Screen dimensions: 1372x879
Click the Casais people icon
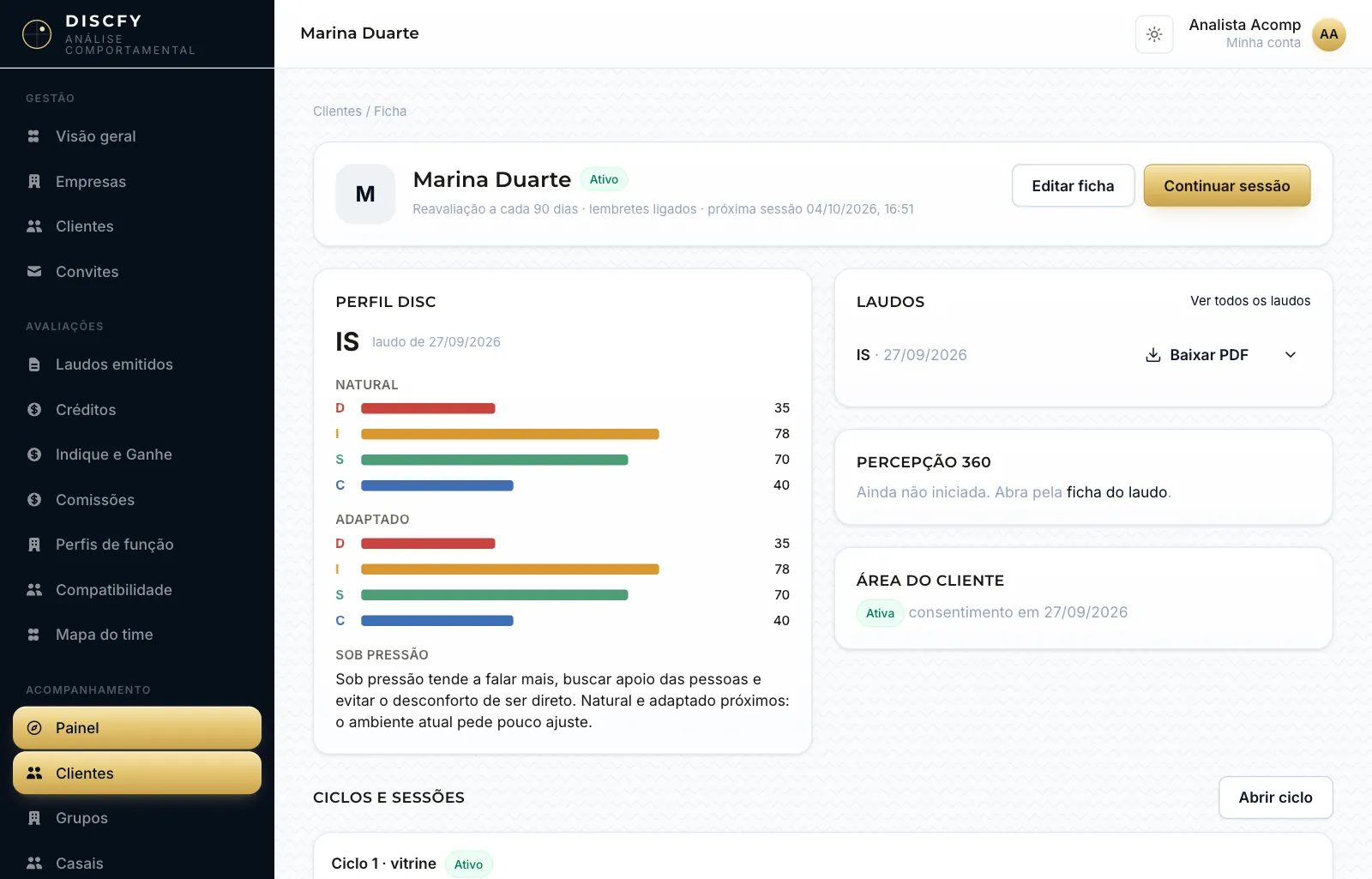click(34, 864)
